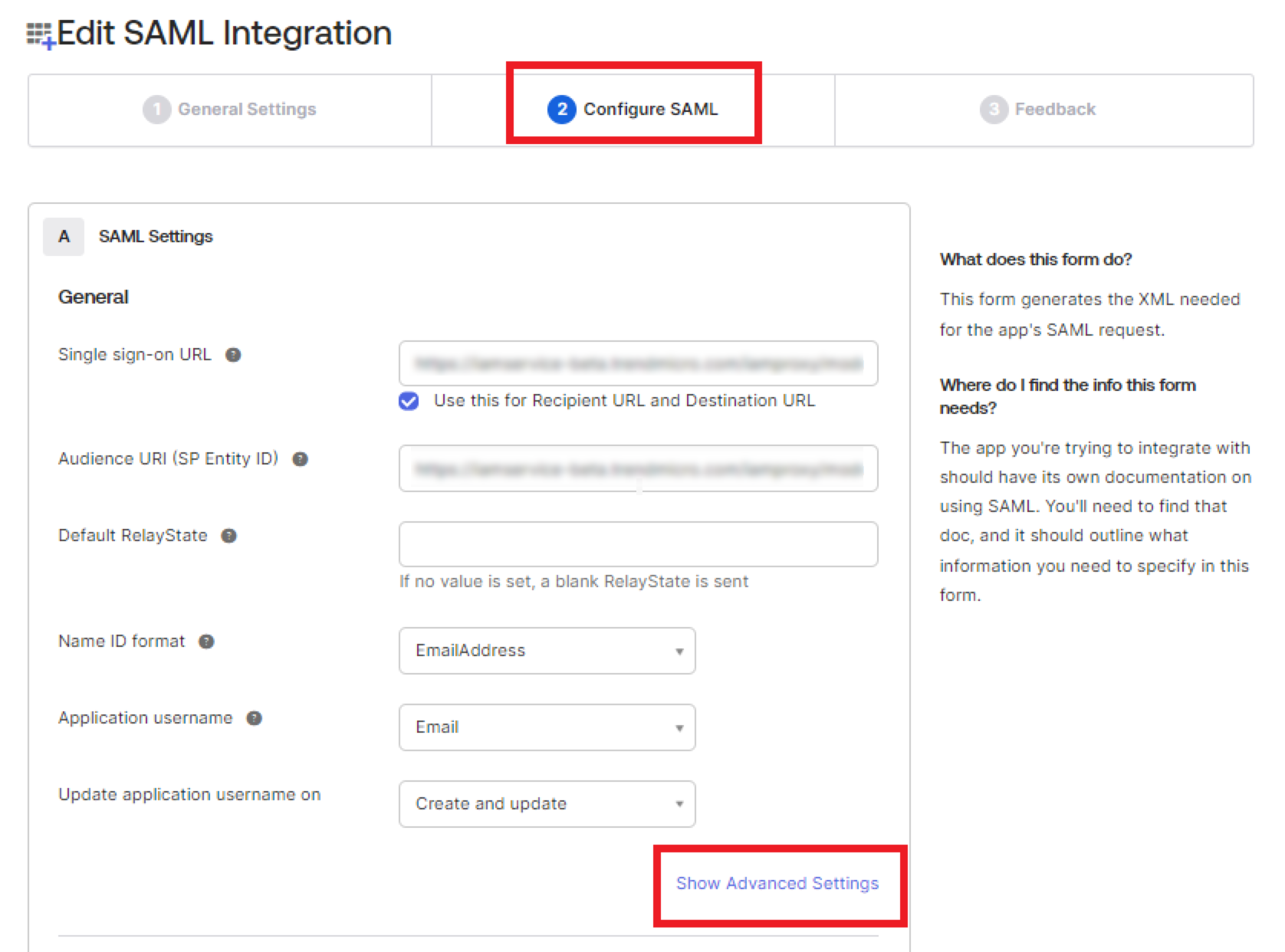Click the Single sign-on URL input field
The height and width of the screenshot is (952, 1285).
click(638, 363)
